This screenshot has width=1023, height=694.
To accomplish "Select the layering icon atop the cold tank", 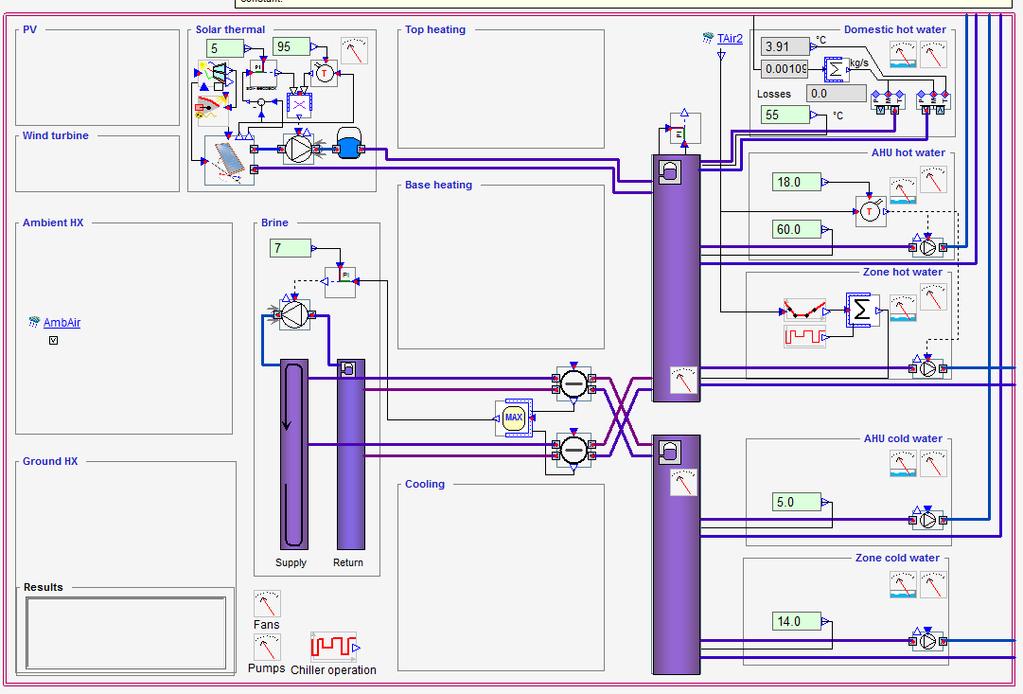I will coord(669,451).
